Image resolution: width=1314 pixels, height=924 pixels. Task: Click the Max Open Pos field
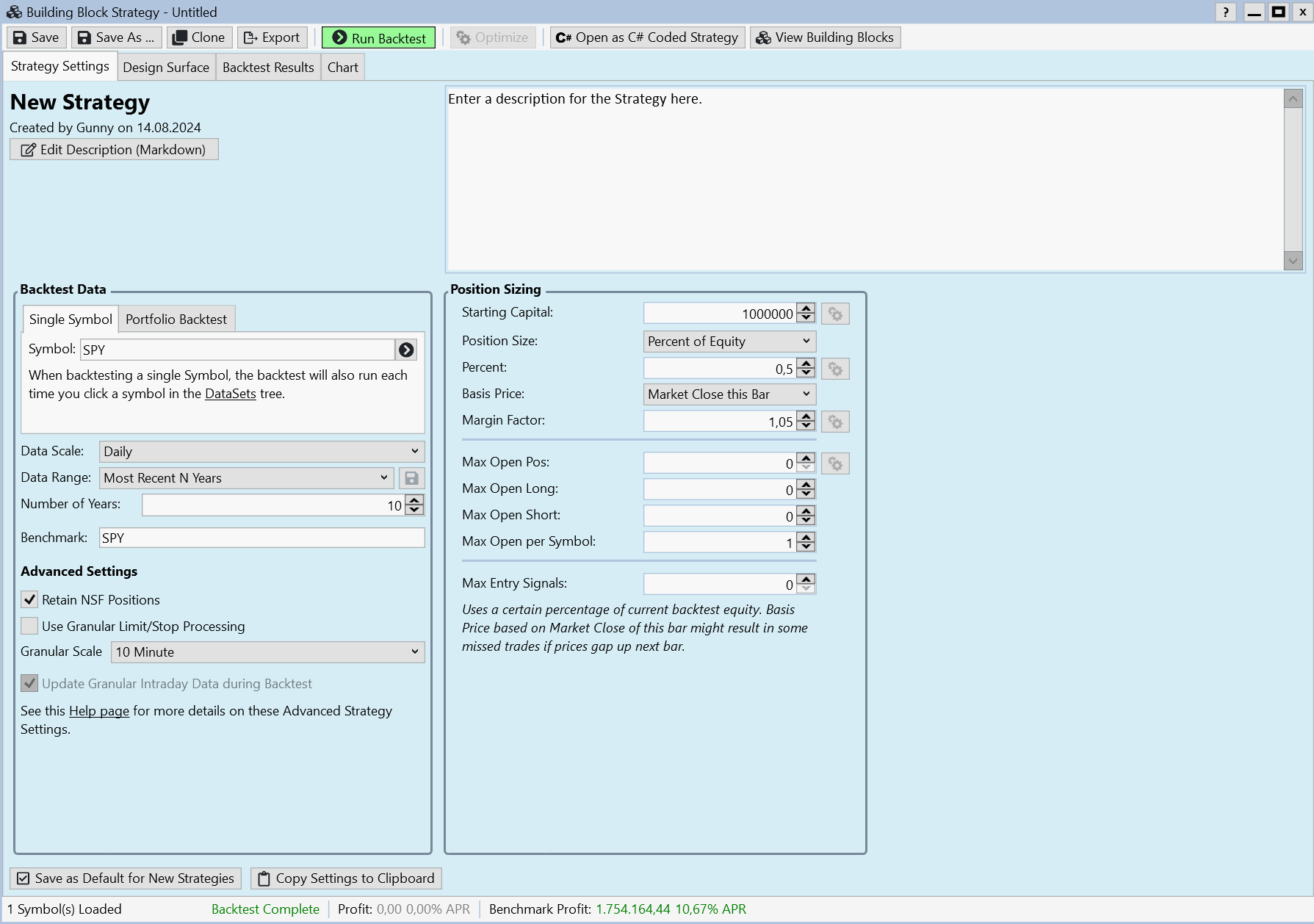(720, 463)
